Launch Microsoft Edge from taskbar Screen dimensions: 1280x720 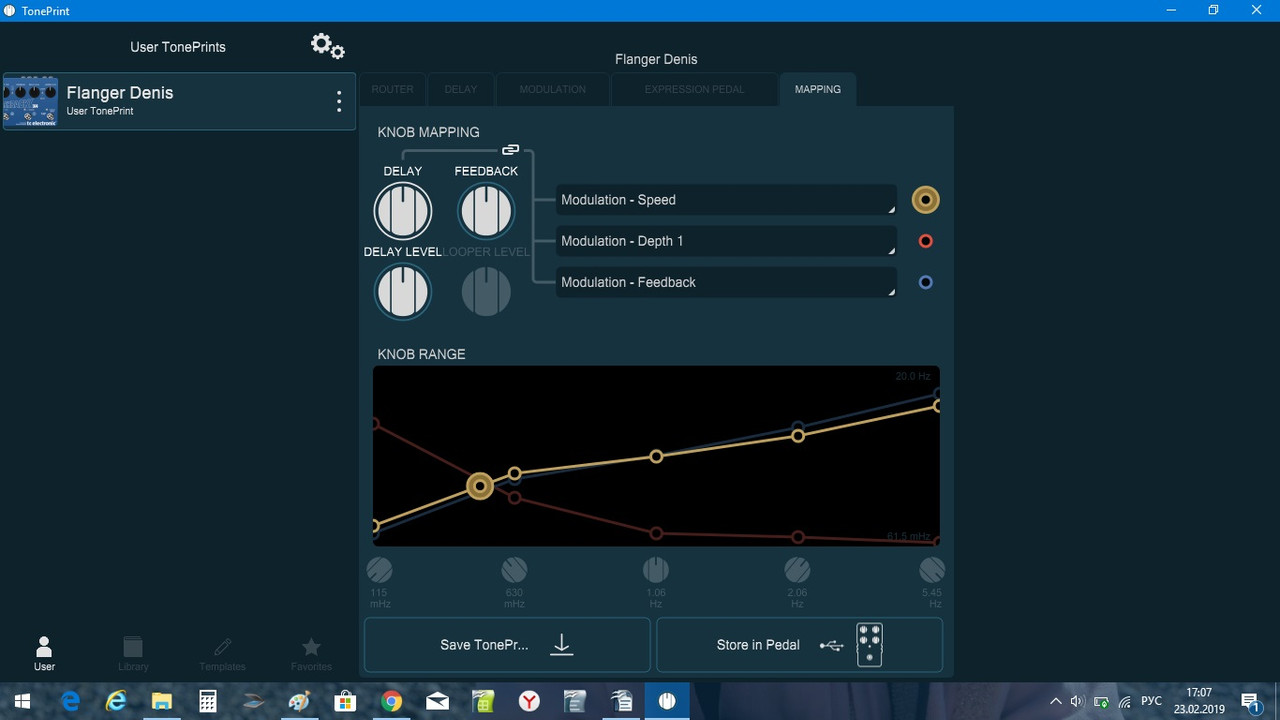tap(70, 701)
